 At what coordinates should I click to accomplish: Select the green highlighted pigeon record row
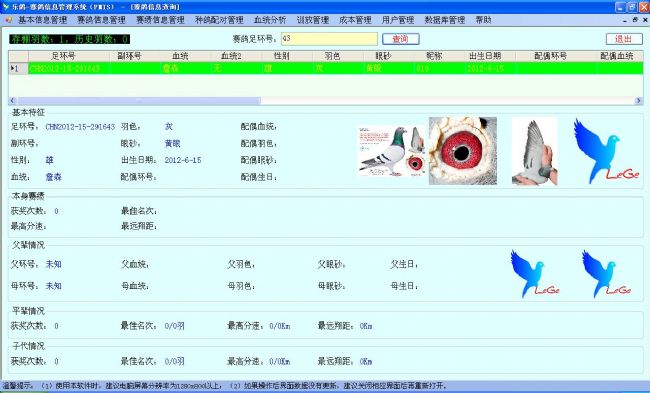[x=326, y=68]
